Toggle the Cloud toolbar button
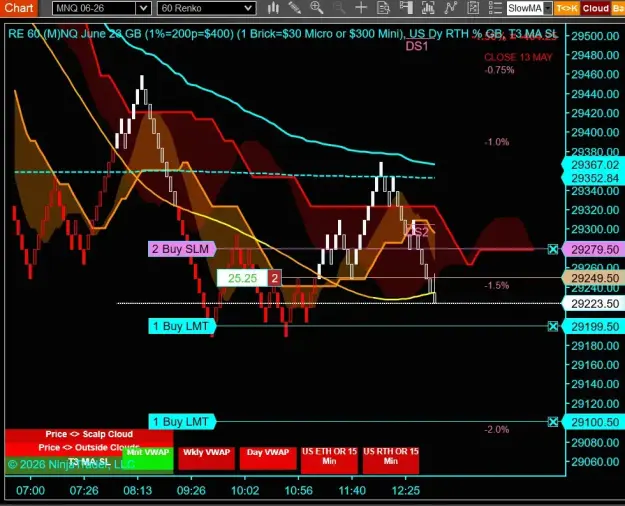The width and height of the screenshot is (625, 506). point(596,8)
